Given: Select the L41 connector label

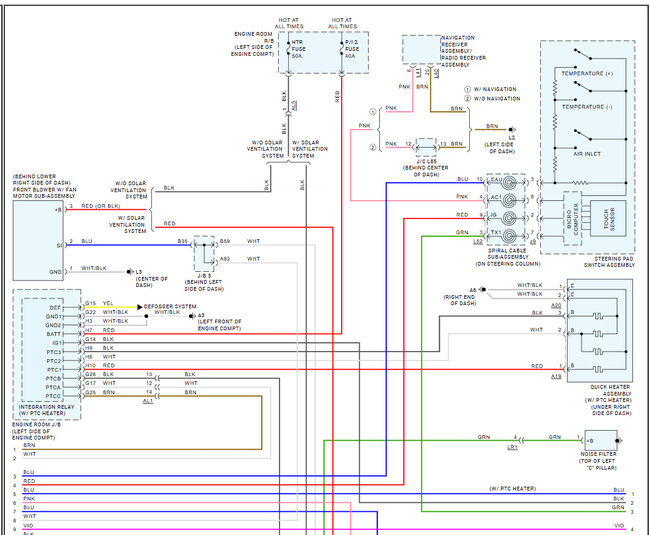Looking at the screenshot, I should click(418, 72).
